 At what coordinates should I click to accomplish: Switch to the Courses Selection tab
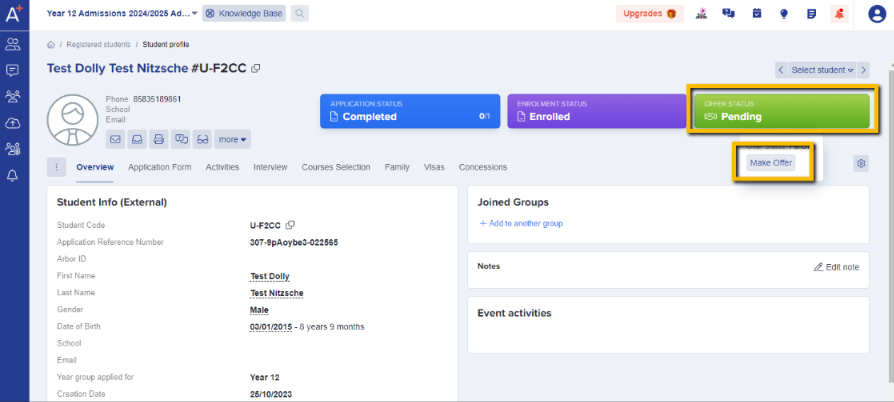pos(336,167)
